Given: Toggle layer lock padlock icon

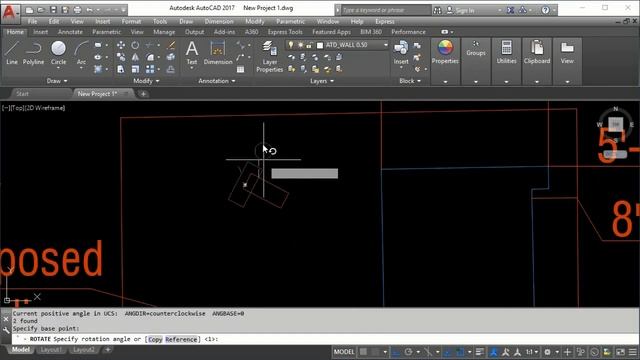Looking at the screenshot, I should (309, 45).
